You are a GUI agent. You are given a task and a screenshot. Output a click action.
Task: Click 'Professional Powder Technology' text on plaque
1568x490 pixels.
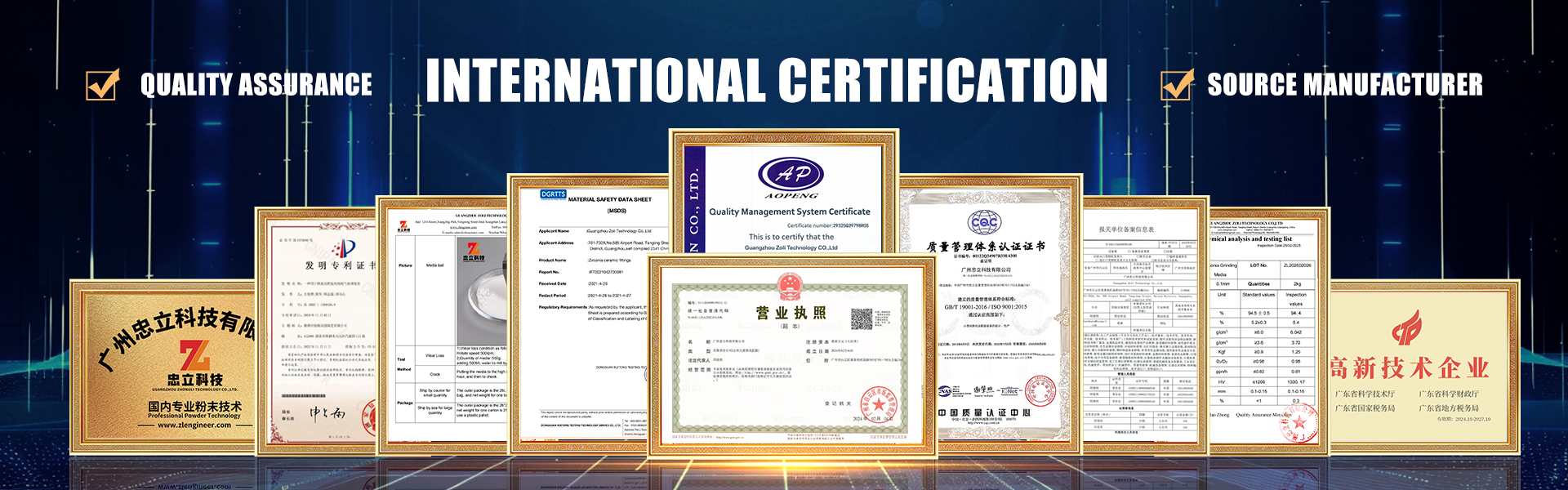click(194, 416)
